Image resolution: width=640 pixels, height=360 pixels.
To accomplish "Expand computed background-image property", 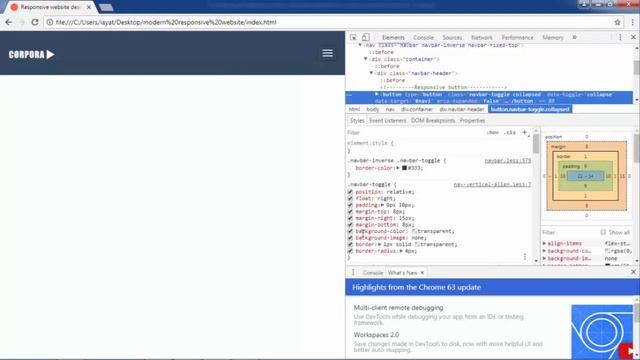I will point(544,258).
